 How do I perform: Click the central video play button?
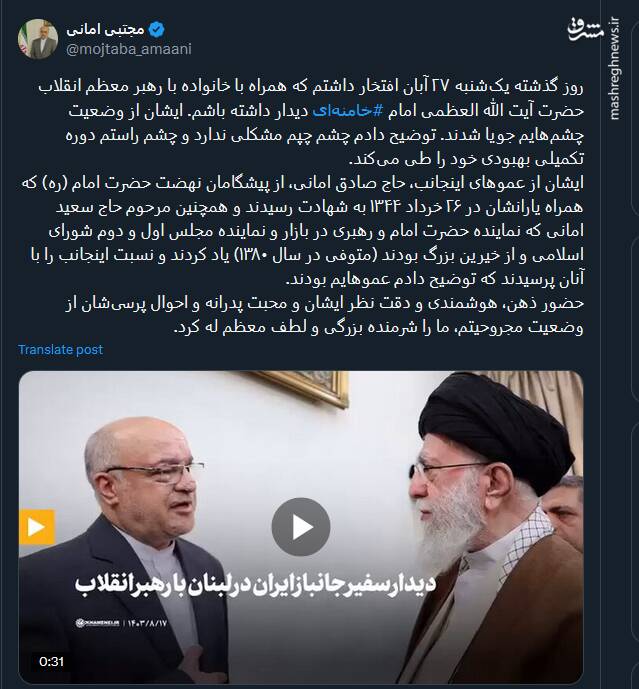click(301, 526)
